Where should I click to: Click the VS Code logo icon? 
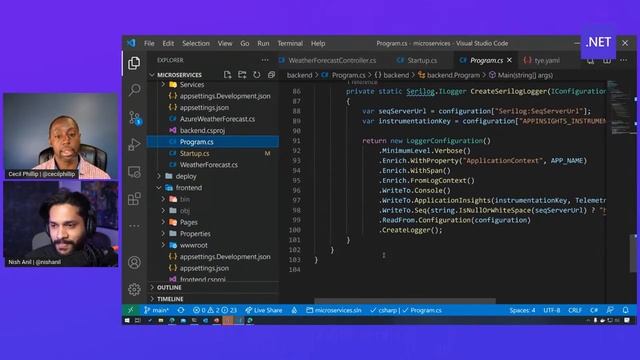click(x=131, y=43)
